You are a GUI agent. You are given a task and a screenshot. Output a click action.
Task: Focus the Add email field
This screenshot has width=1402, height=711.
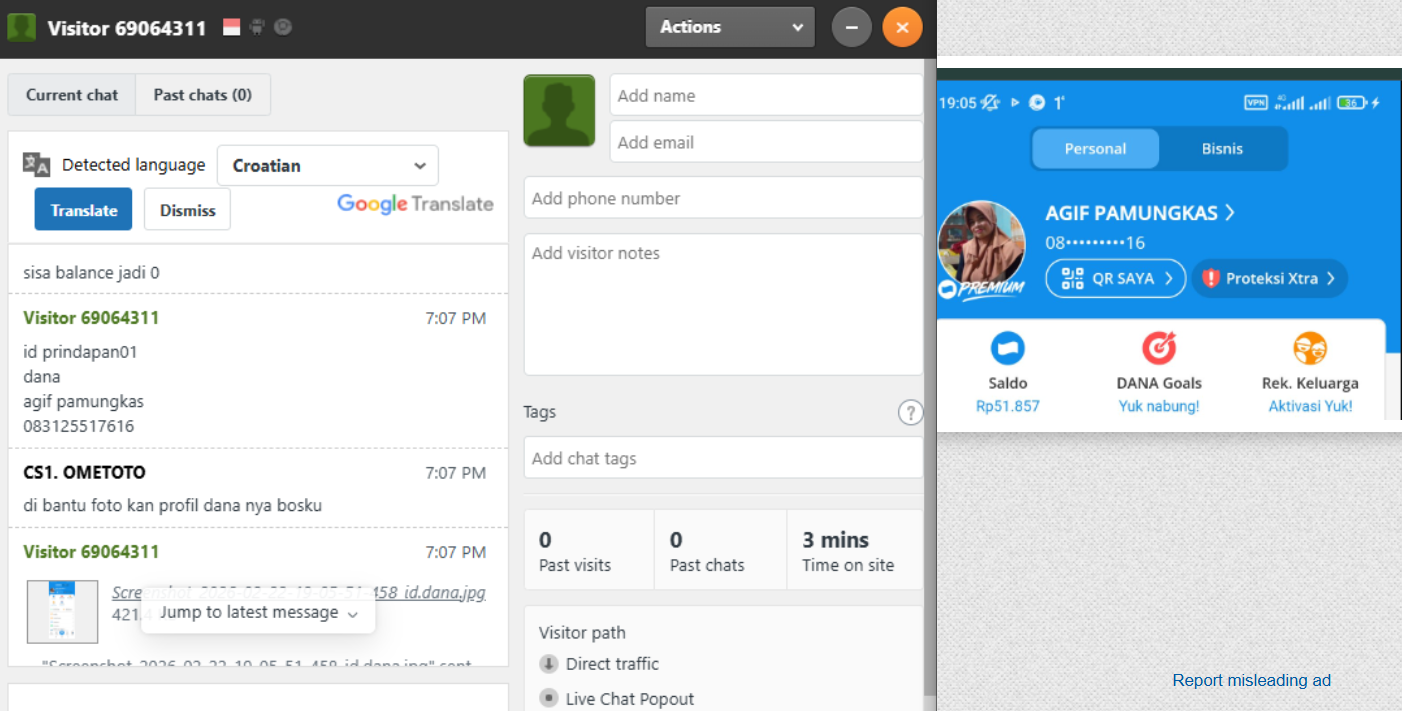pyautogui.click(x=766, y=142)
